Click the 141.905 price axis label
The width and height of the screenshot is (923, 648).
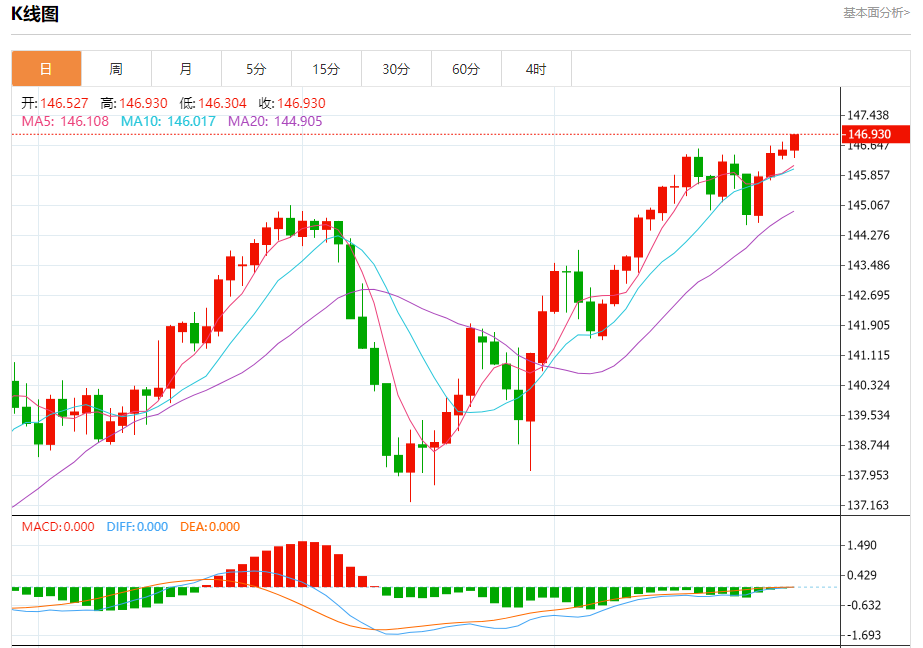(868, 325)
